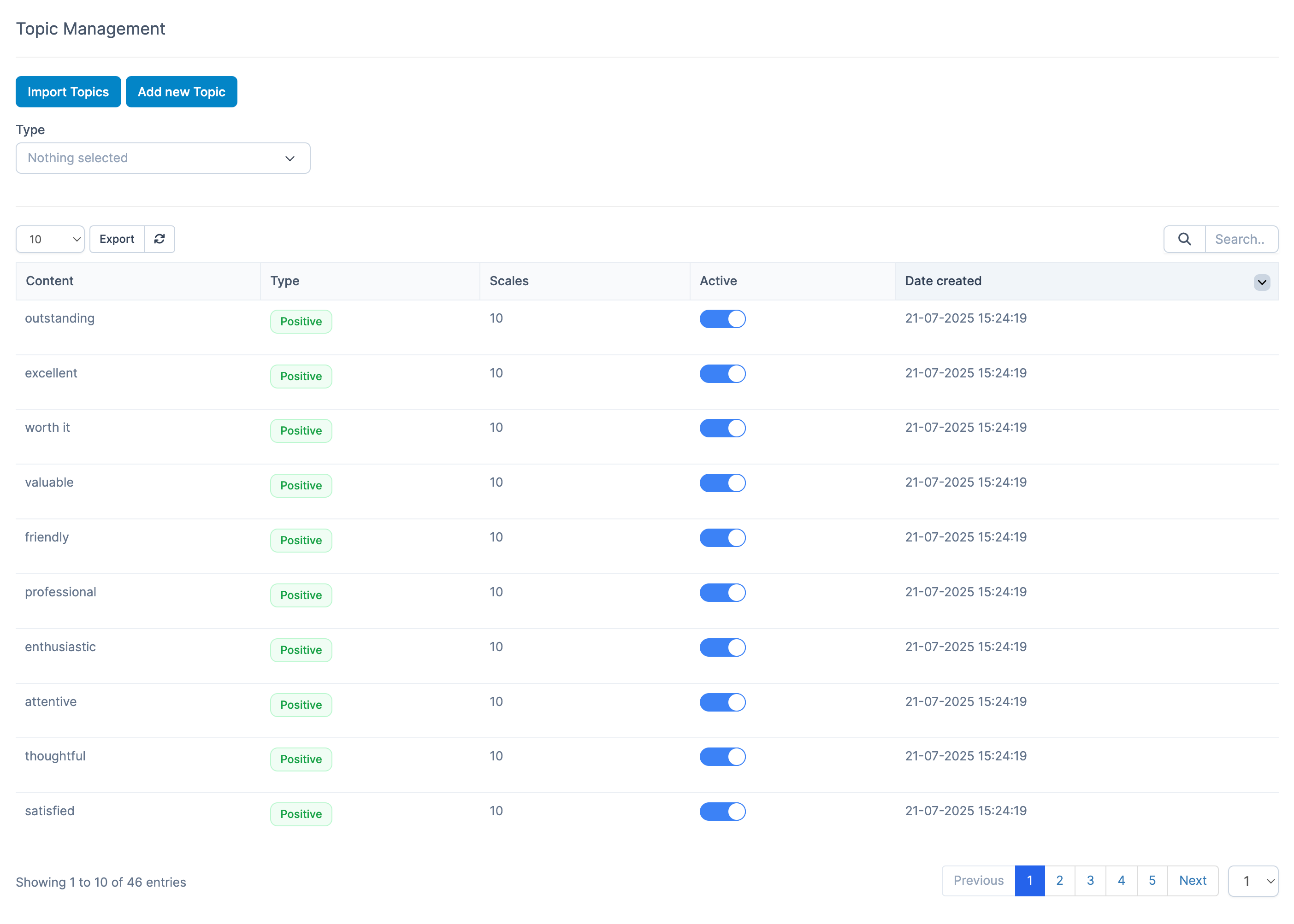This screenshot has height=924, width=1294.
Task: Sort by the Scales column header
Action: (x=509, y=281)
